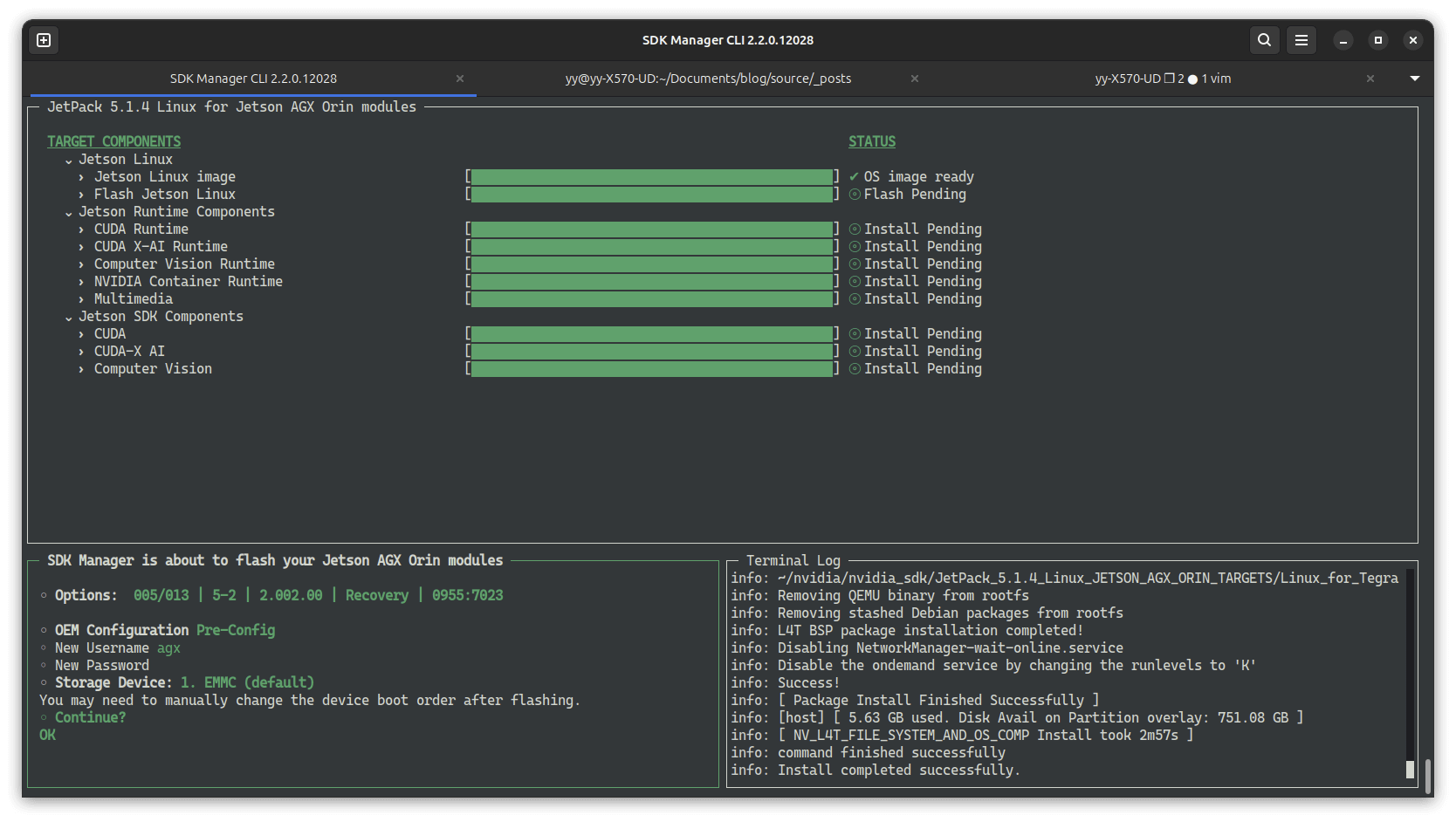The height and width of the screenshot is (822, 1456).
Task: Expand the CUDA SDK component item
Action: tap(81, 334)
